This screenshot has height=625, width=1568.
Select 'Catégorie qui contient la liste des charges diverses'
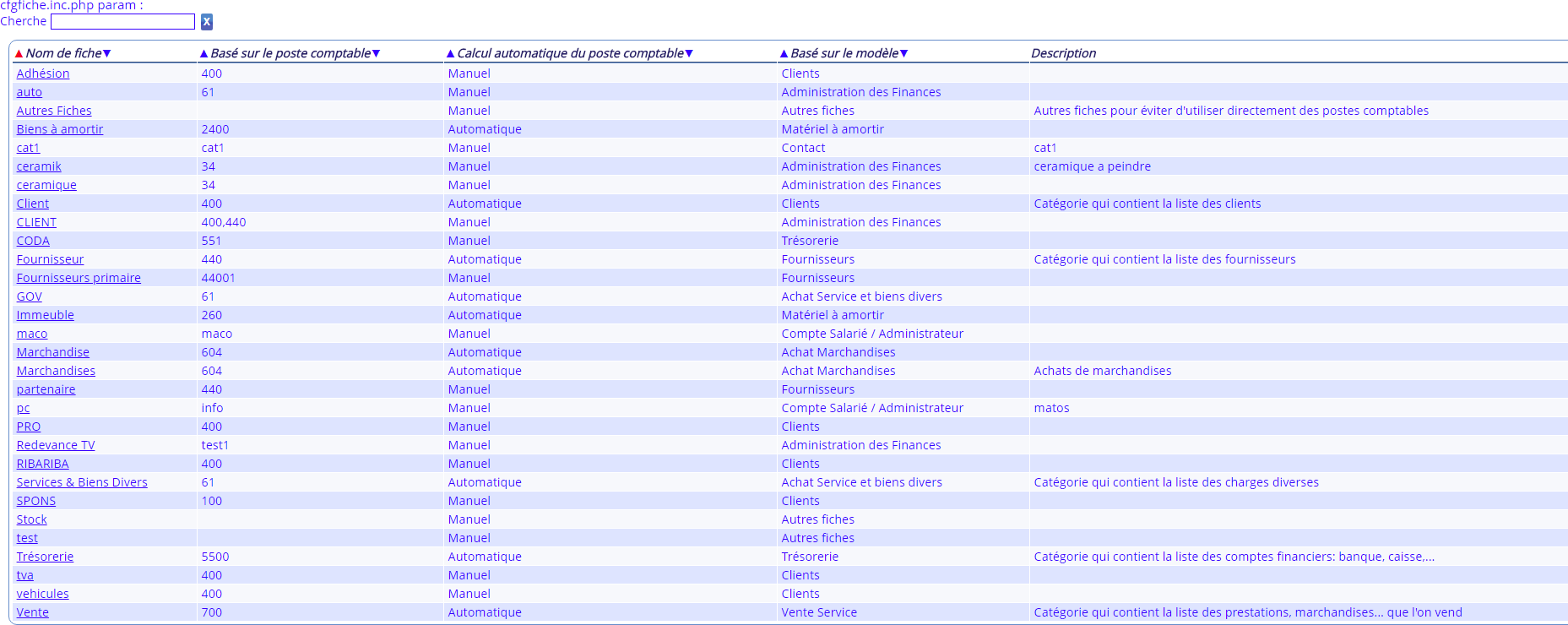[x=1176, y=482]
